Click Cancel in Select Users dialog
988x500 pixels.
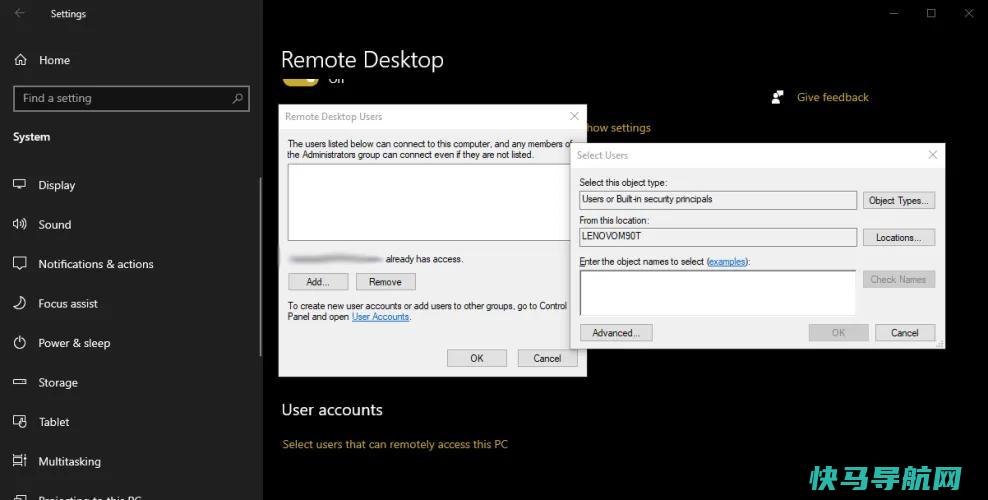(x=905, y=332)
